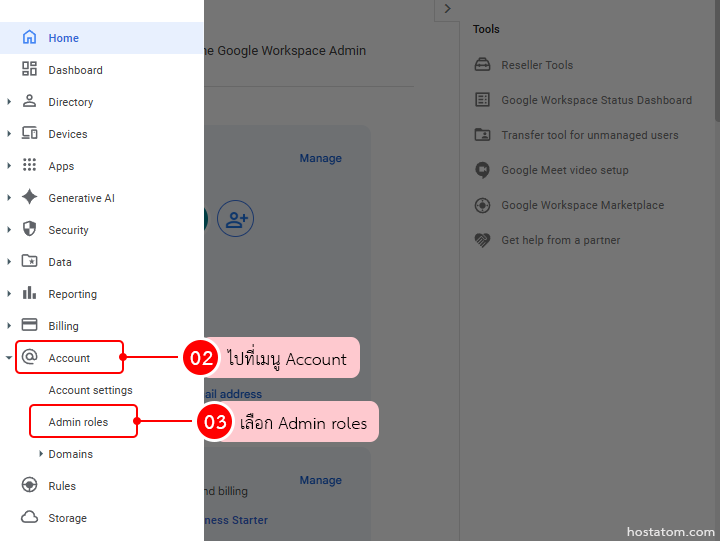Click Manage link in billing card

click(x=321, y=480)
